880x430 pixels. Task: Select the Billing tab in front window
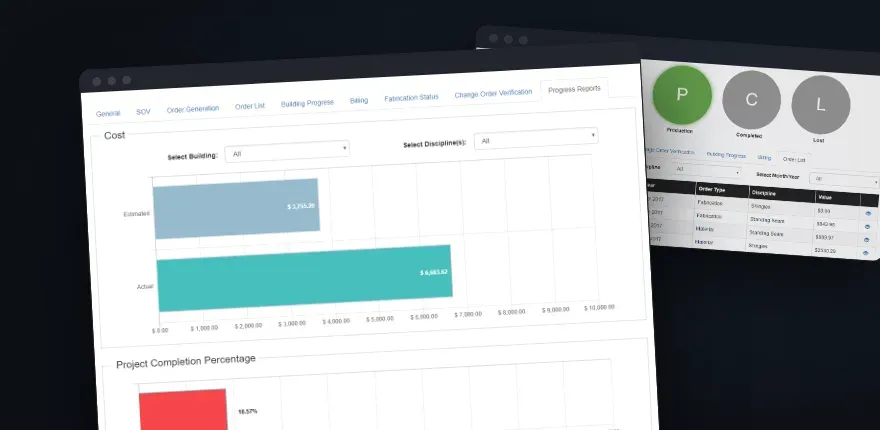359,100
